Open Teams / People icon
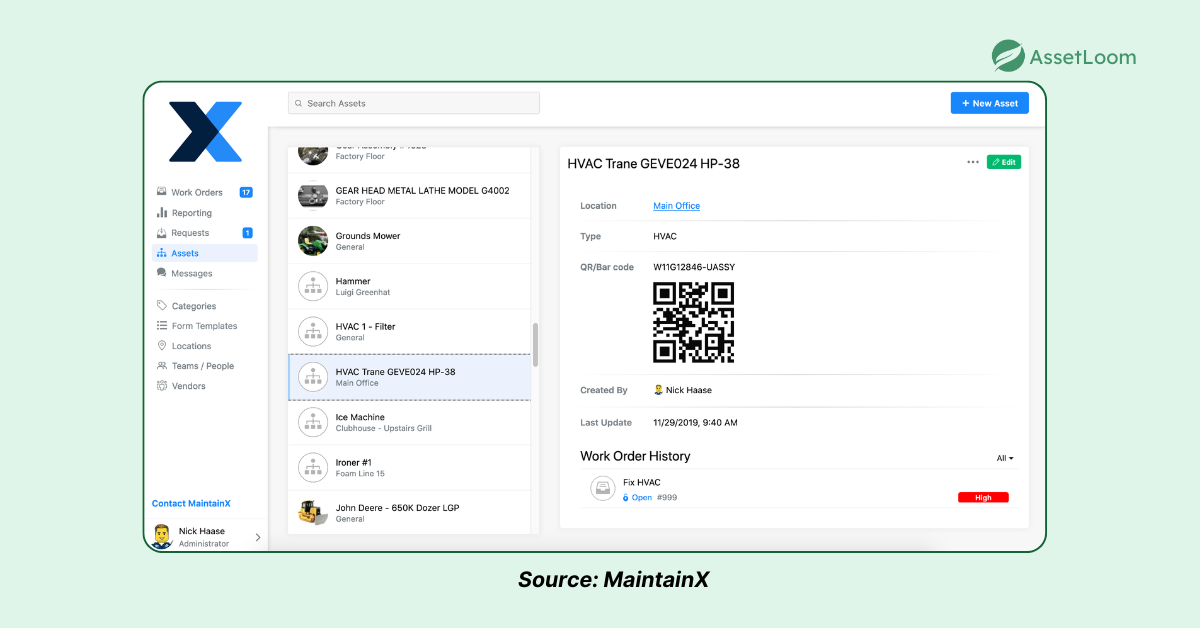Screen dimensions: 1200x628 pos(162,366)
